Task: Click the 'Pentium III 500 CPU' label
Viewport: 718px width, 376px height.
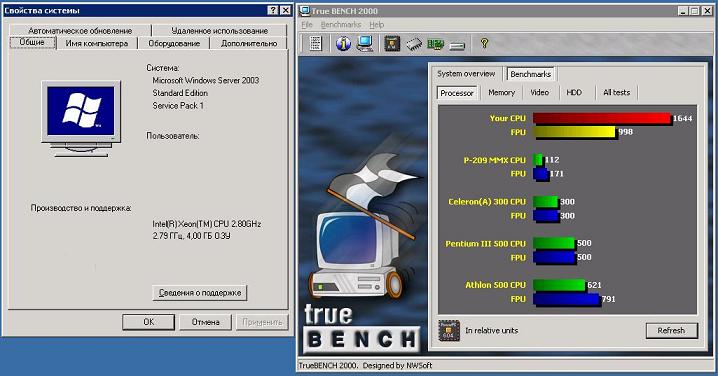Action: pyautogui.click(x=485, y=244)
